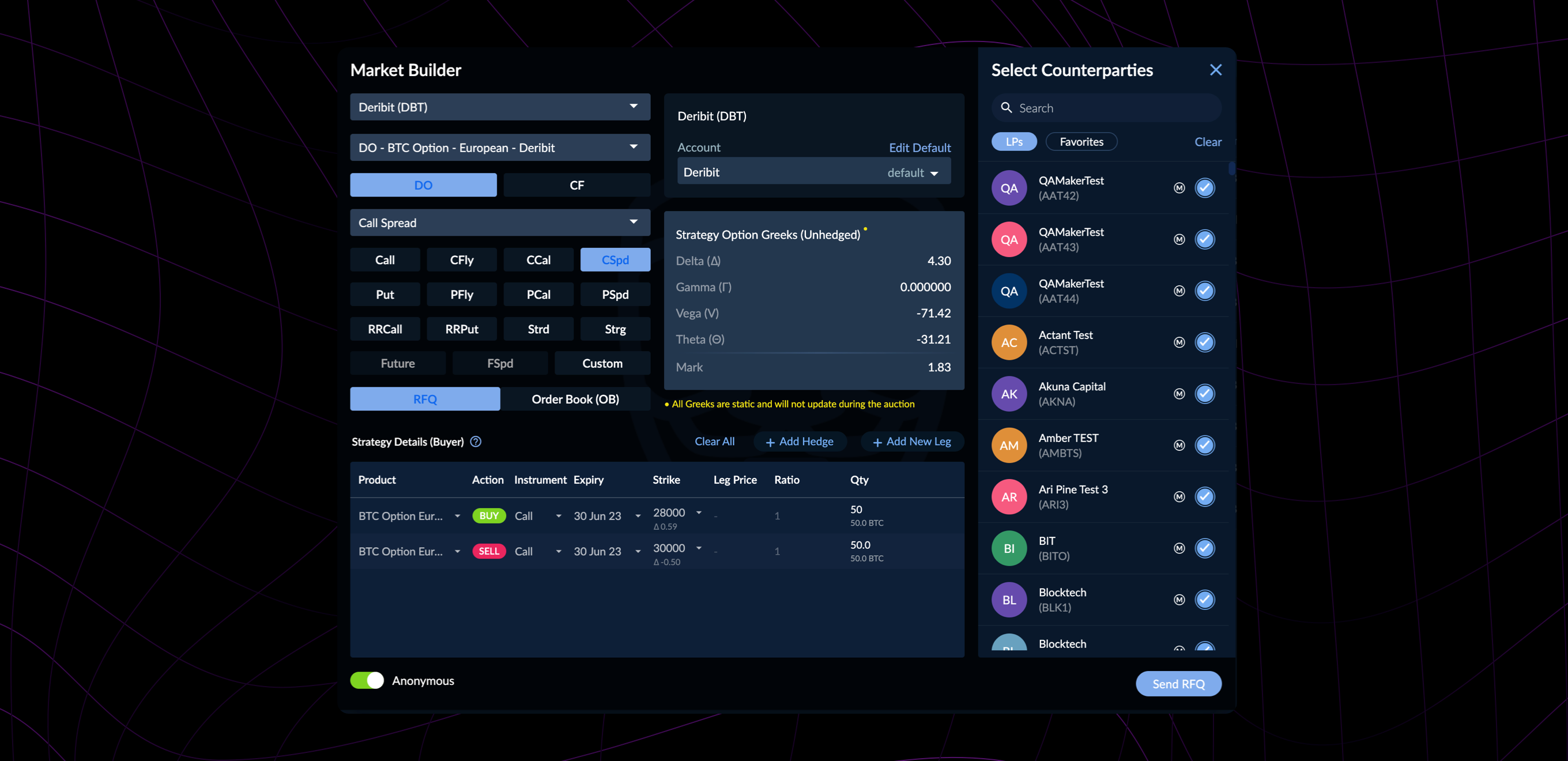Uncheck Blocktech (BLK1) counterparty

pos(1205,600)
